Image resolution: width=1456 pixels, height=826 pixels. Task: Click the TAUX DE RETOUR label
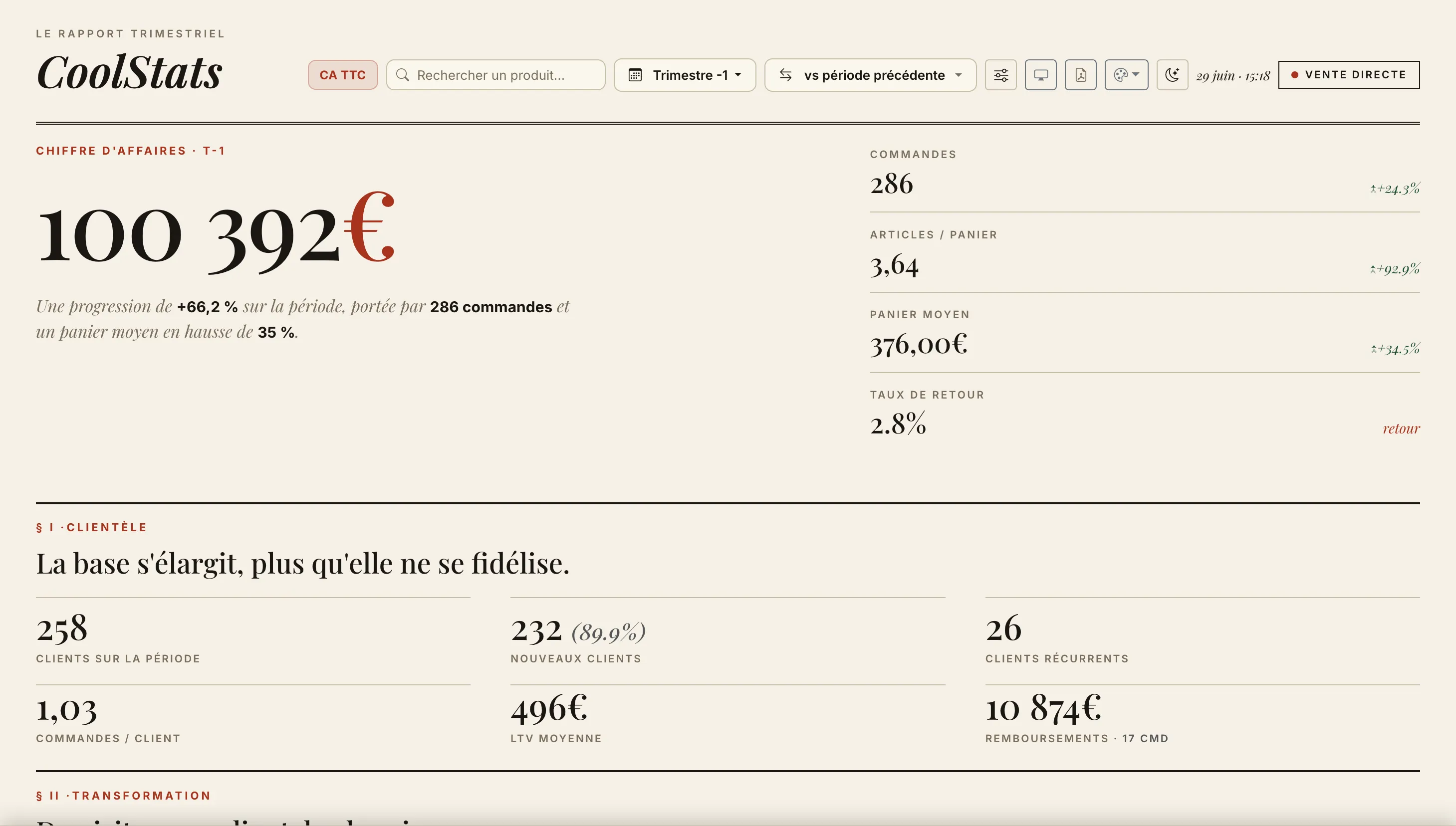pos(927,395)
